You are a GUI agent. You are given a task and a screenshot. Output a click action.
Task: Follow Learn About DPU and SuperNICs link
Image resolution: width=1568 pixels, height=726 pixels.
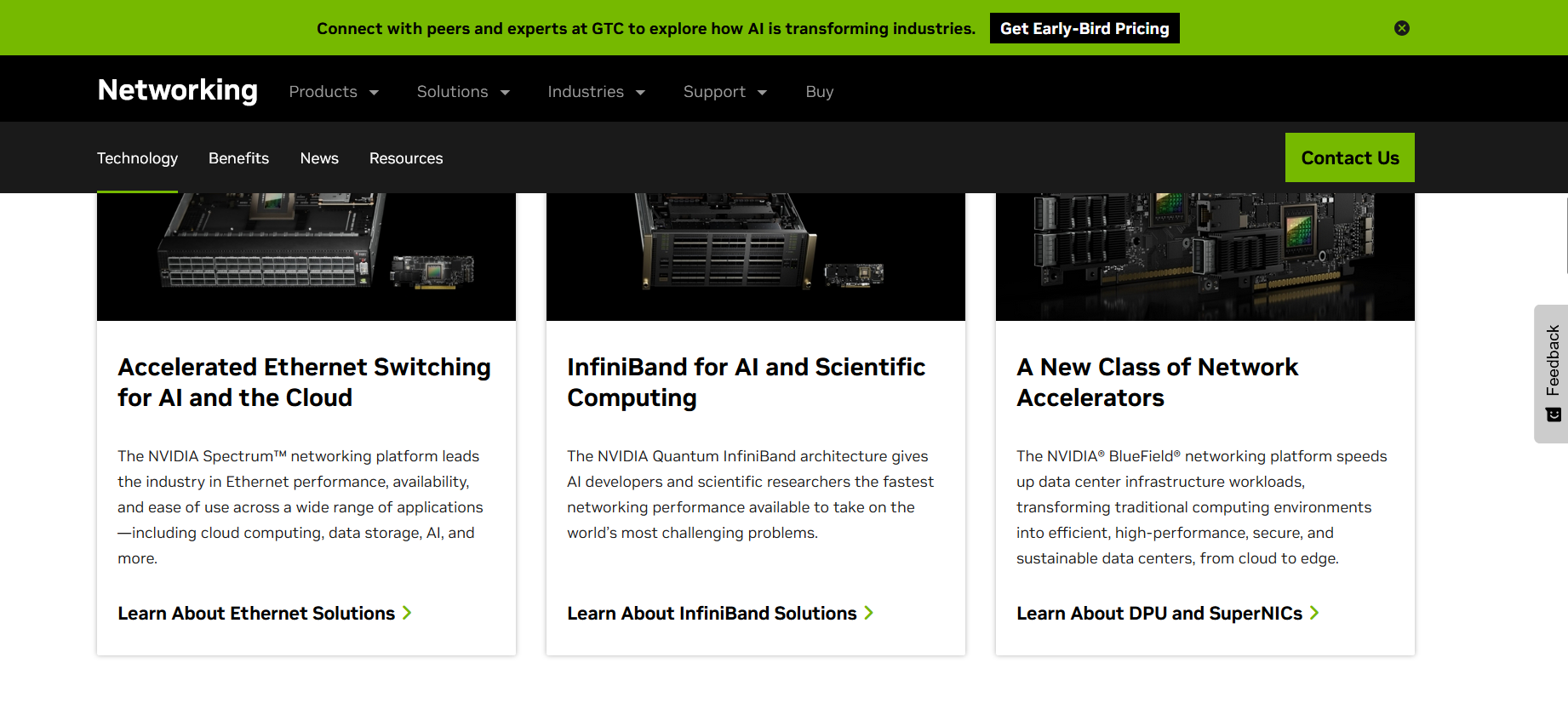pos(1168,613)
